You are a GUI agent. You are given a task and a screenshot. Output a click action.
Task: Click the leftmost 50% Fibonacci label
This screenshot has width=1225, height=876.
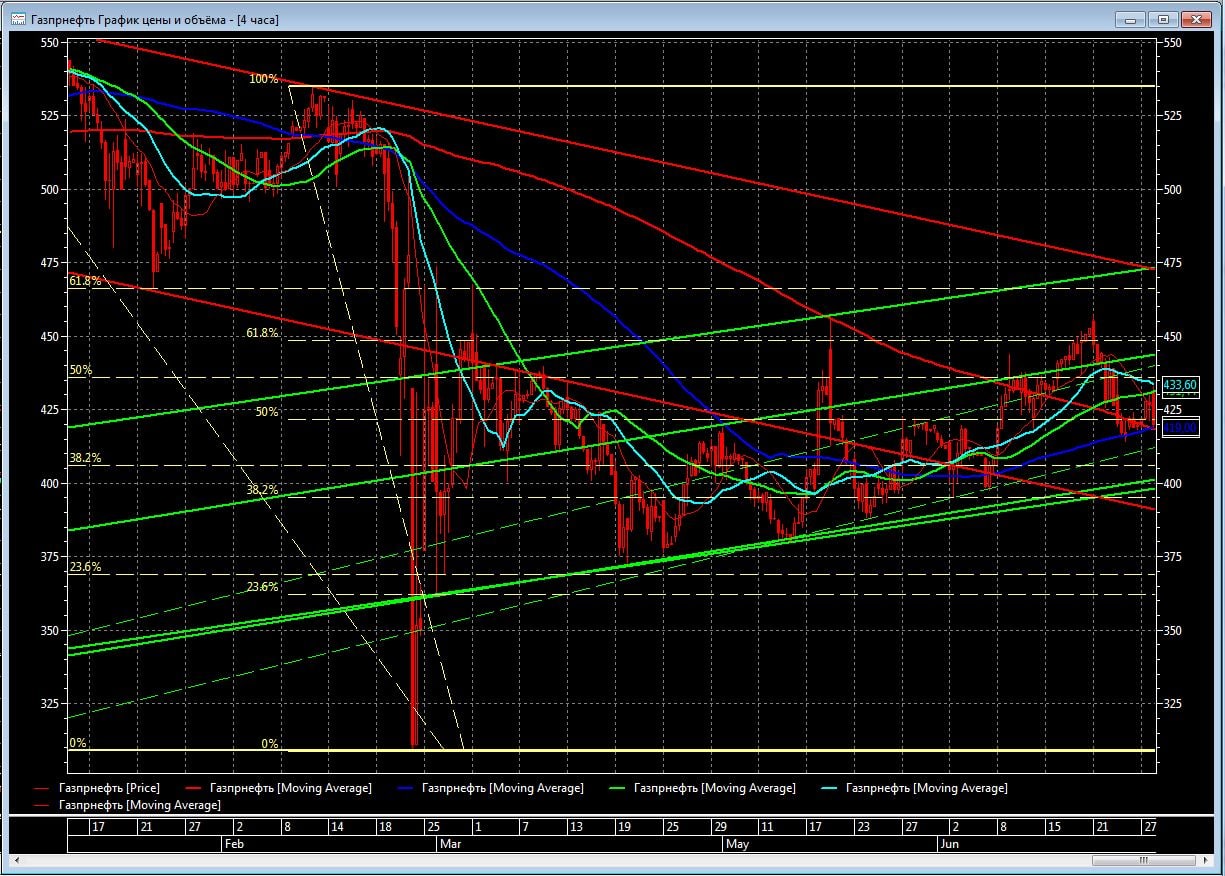[81, 370]
